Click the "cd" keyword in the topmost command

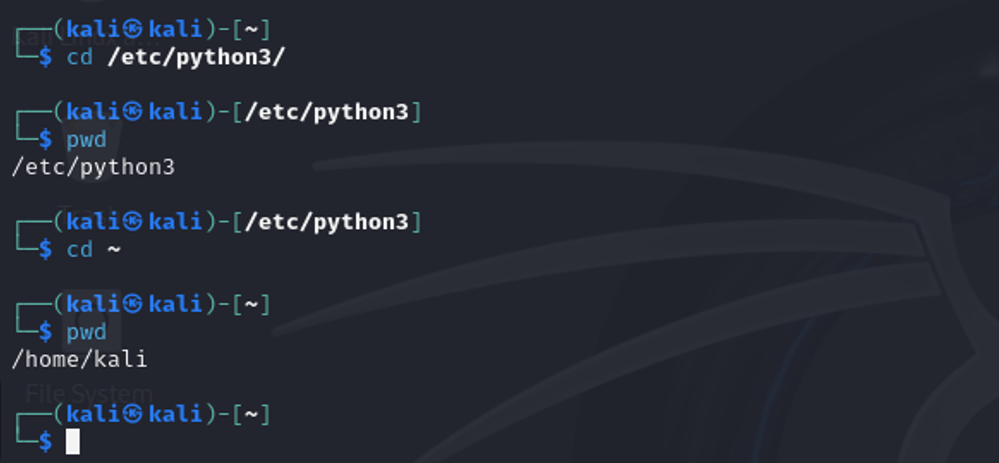tap(79, 57)
